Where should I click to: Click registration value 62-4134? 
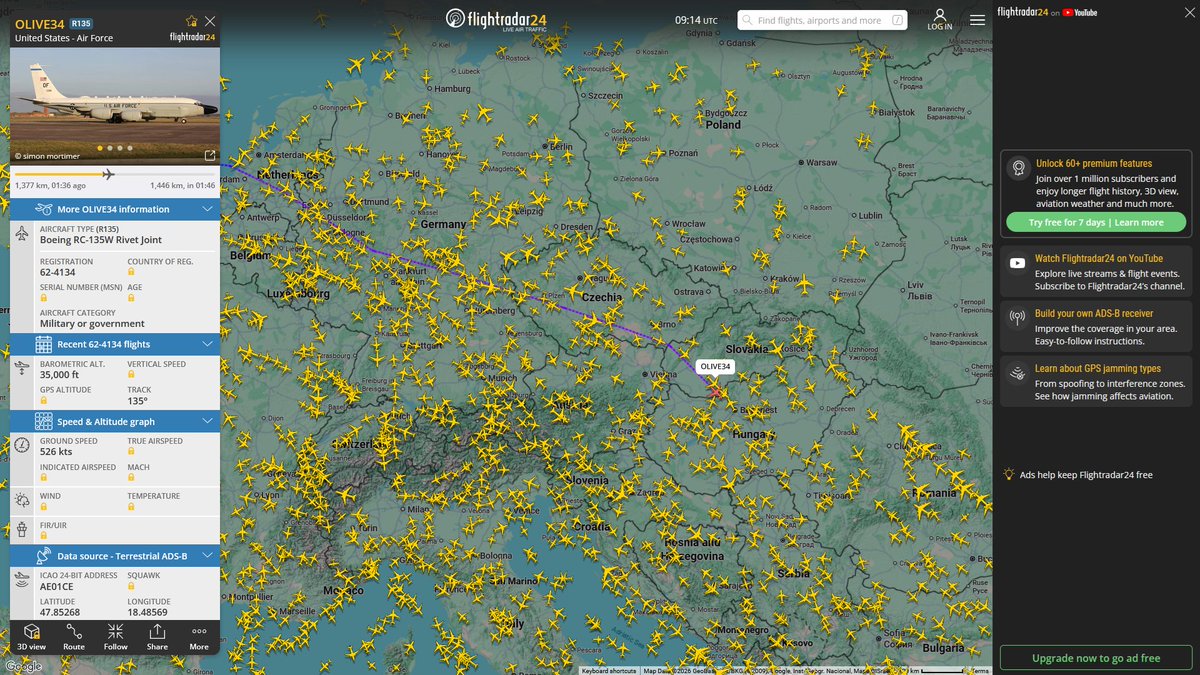point(57,272)
